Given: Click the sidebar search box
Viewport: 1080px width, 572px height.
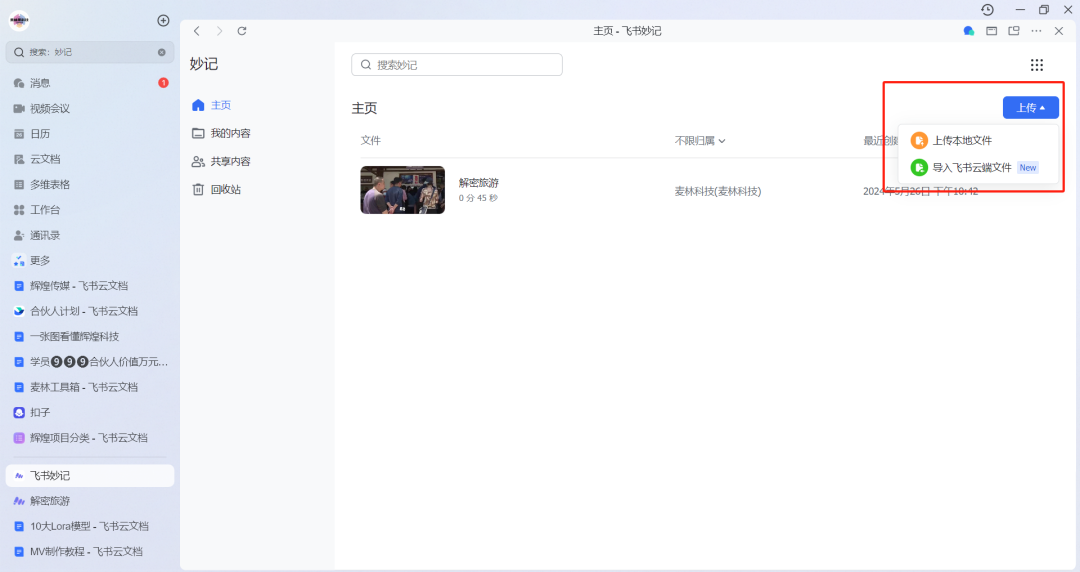Looking at the screenshot, I should pos(90,52).
